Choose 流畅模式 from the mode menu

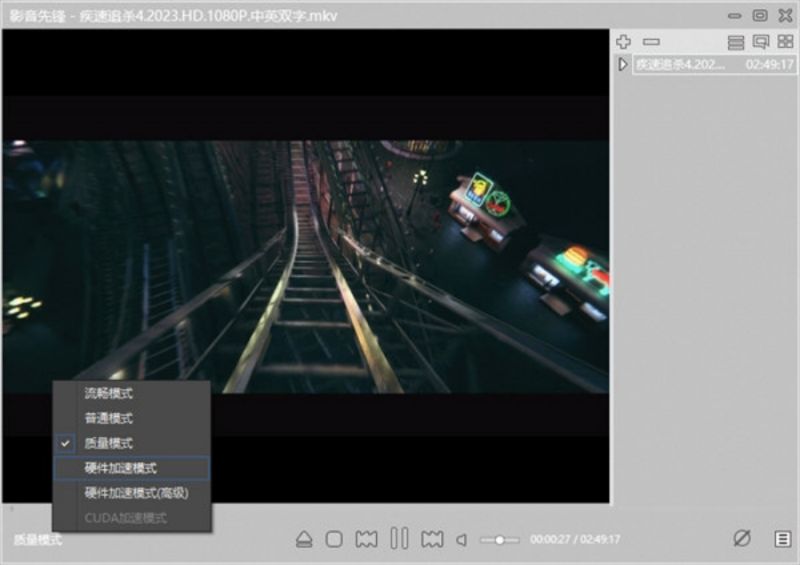coord(132,394)
